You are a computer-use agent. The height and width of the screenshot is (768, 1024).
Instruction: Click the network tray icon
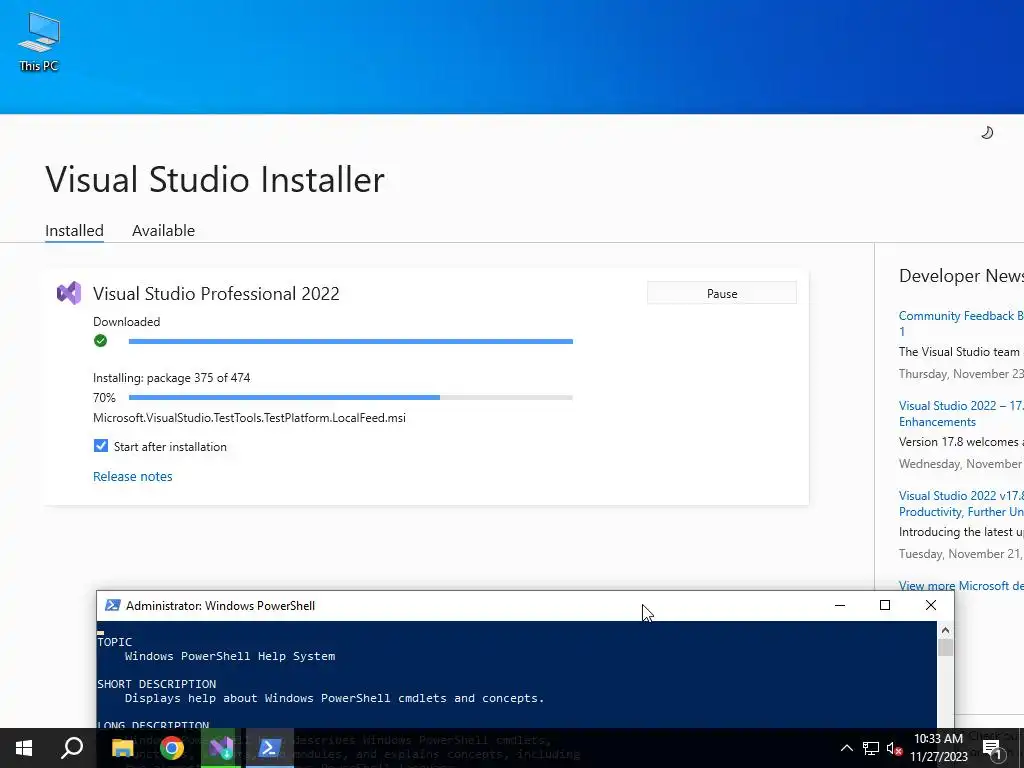pyautogui.click(x=871, y=748)
